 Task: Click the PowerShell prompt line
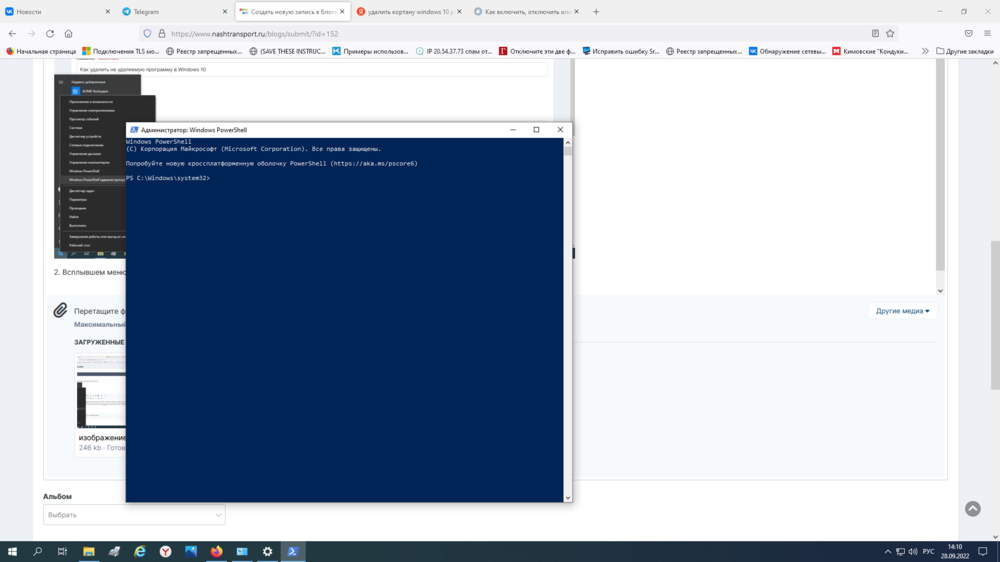[x=168, y=178]
